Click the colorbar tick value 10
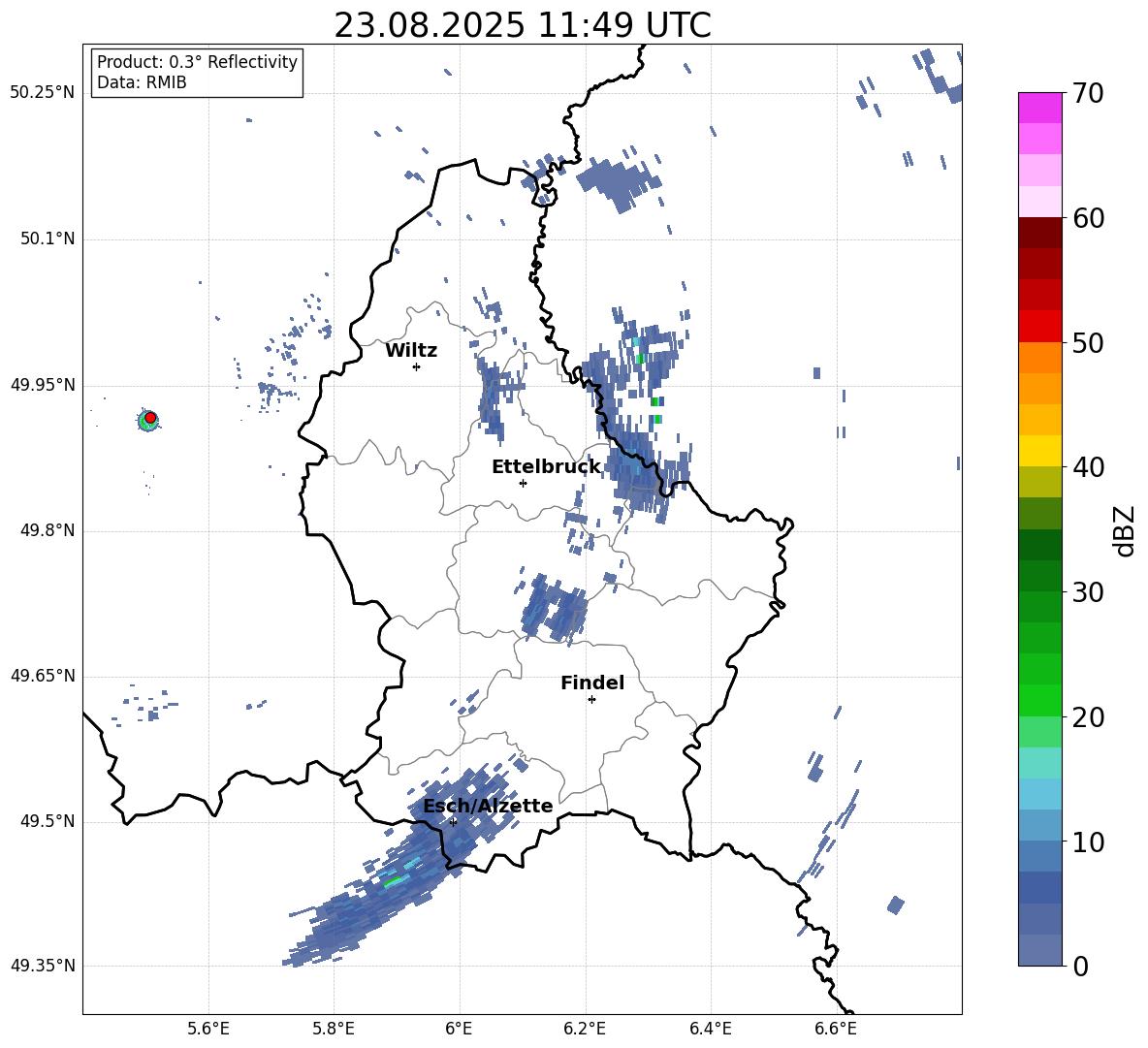 [x=1088, y=842]
